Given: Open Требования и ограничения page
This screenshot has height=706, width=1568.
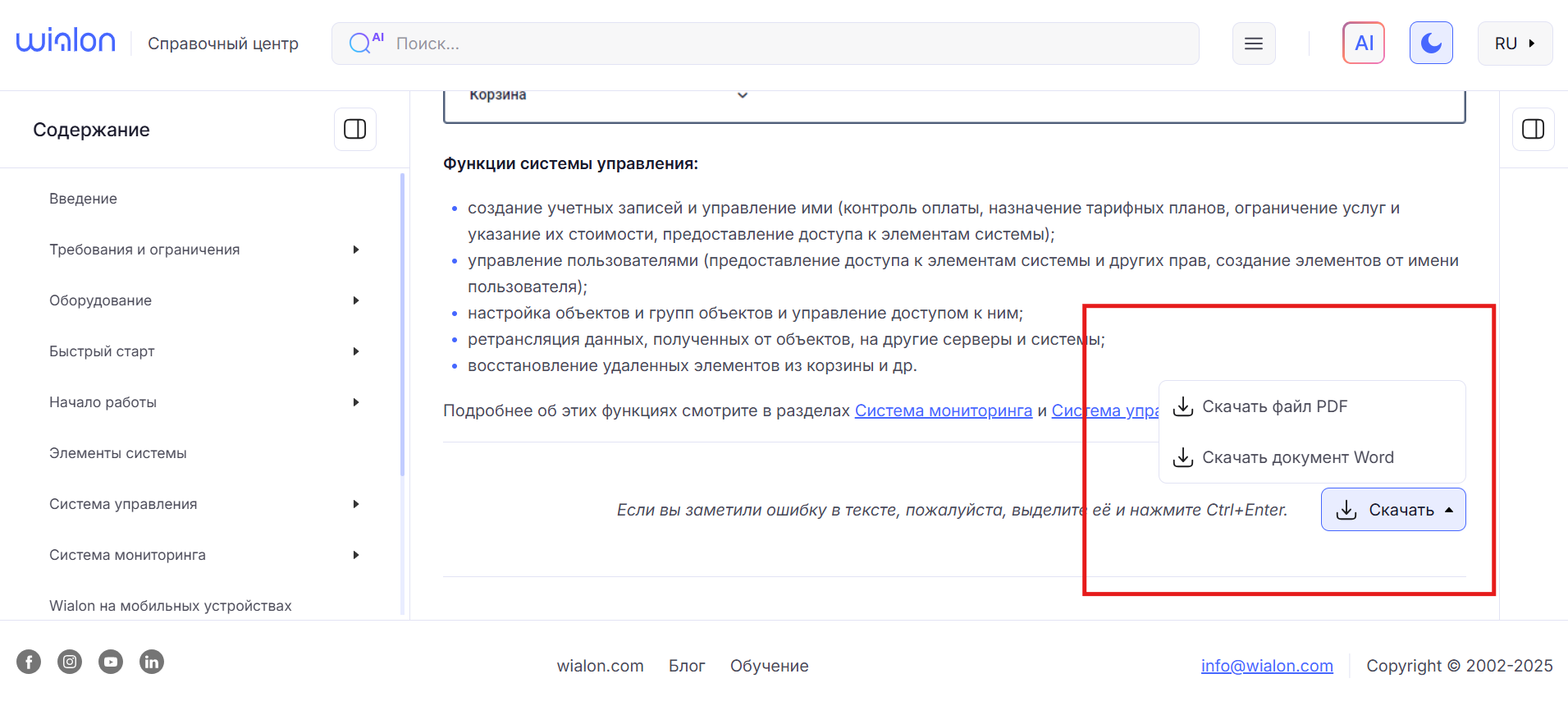Looking at the screenshot, I should point(144,250).
